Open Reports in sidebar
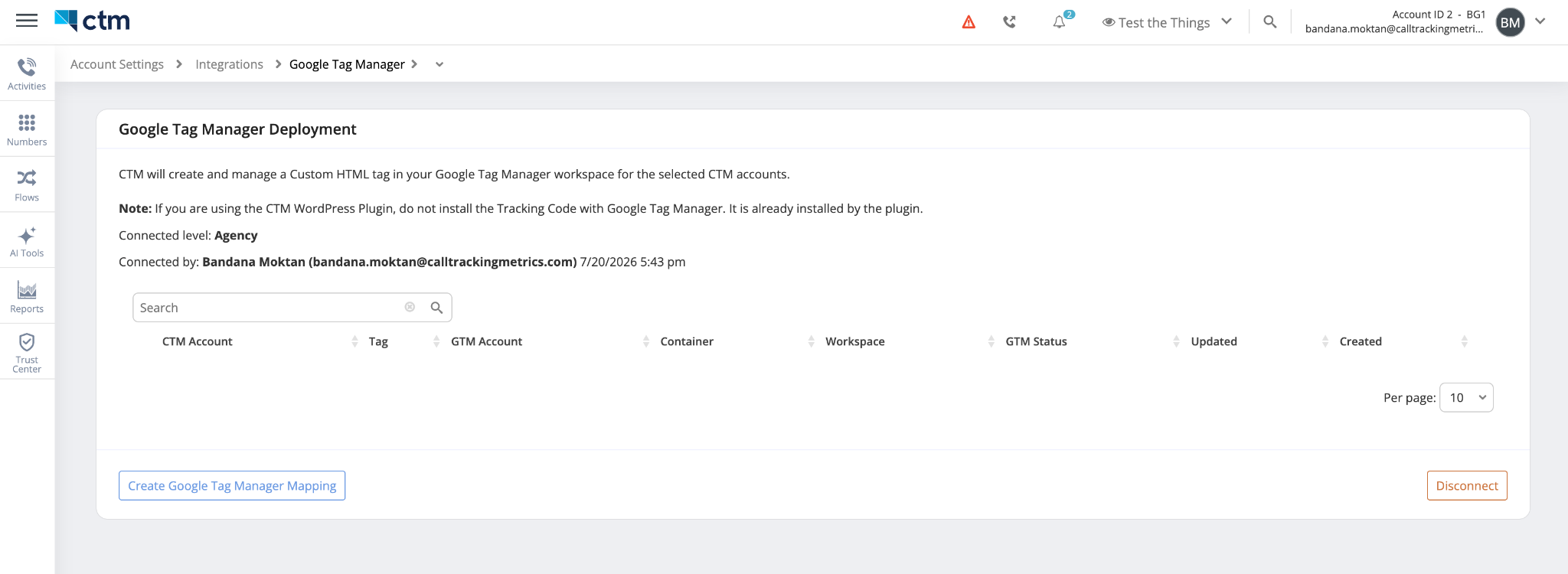The width and height of the screenshot is (1568, 574). 27,297
